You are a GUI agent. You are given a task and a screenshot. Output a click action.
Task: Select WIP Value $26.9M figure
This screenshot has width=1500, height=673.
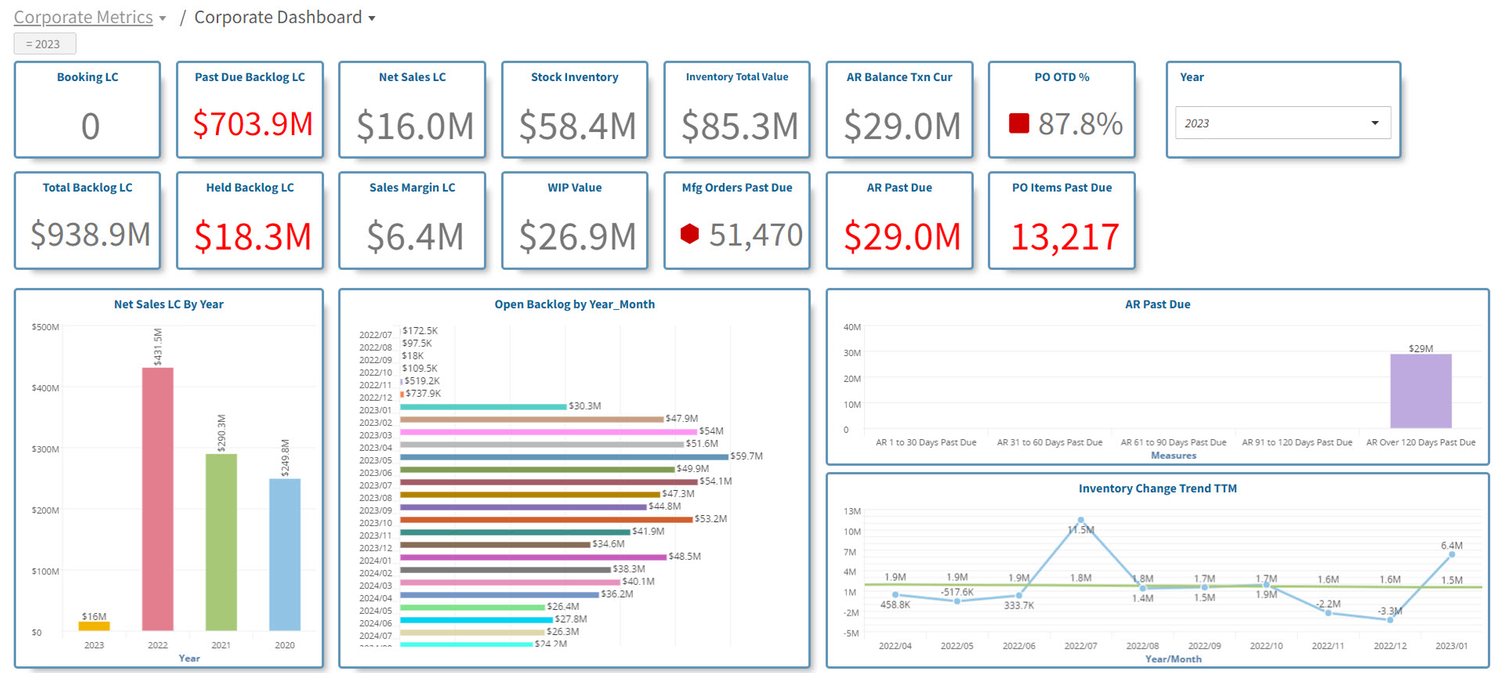coord(577,235)
